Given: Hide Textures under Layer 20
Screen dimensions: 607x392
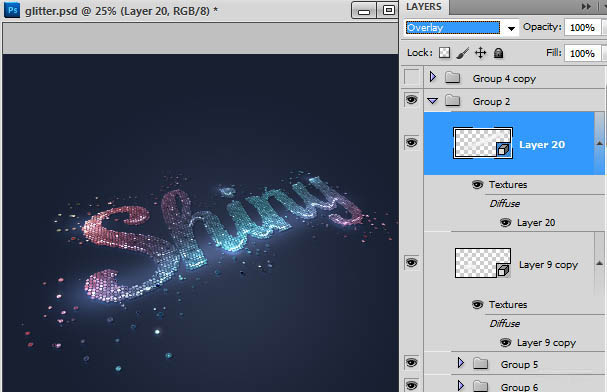Looking at the screenshot, I should pos(478,185).
